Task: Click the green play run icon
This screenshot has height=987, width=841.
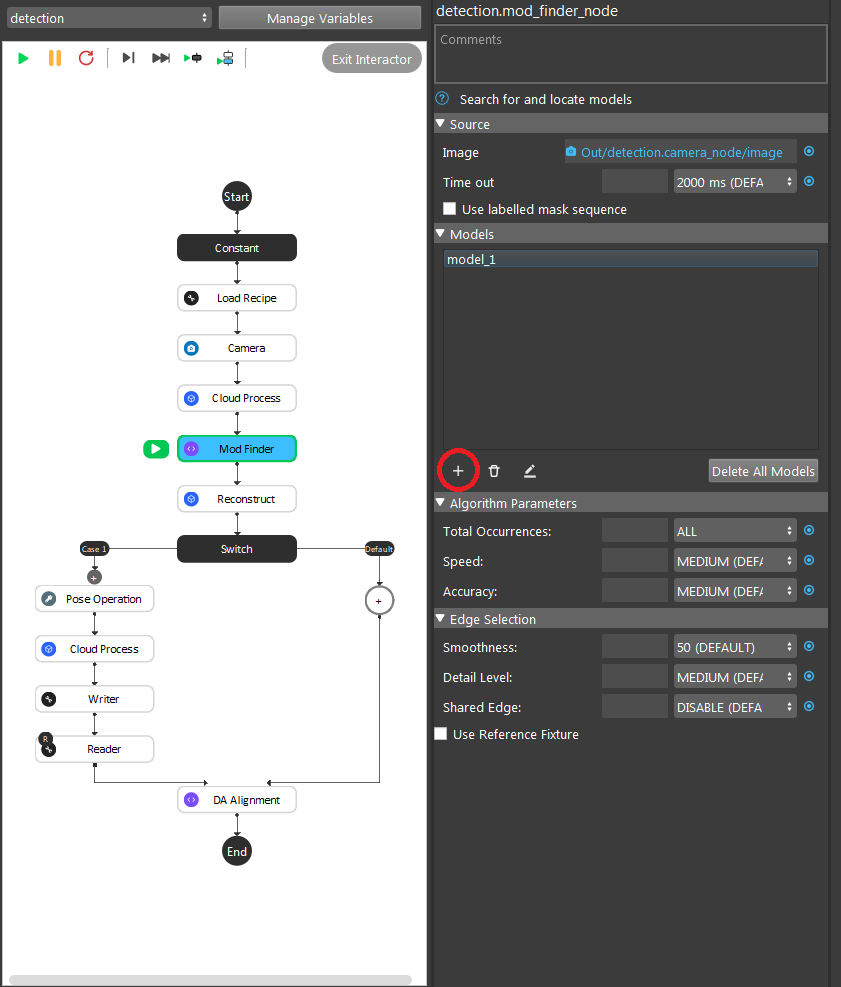Action: point(23,59)
